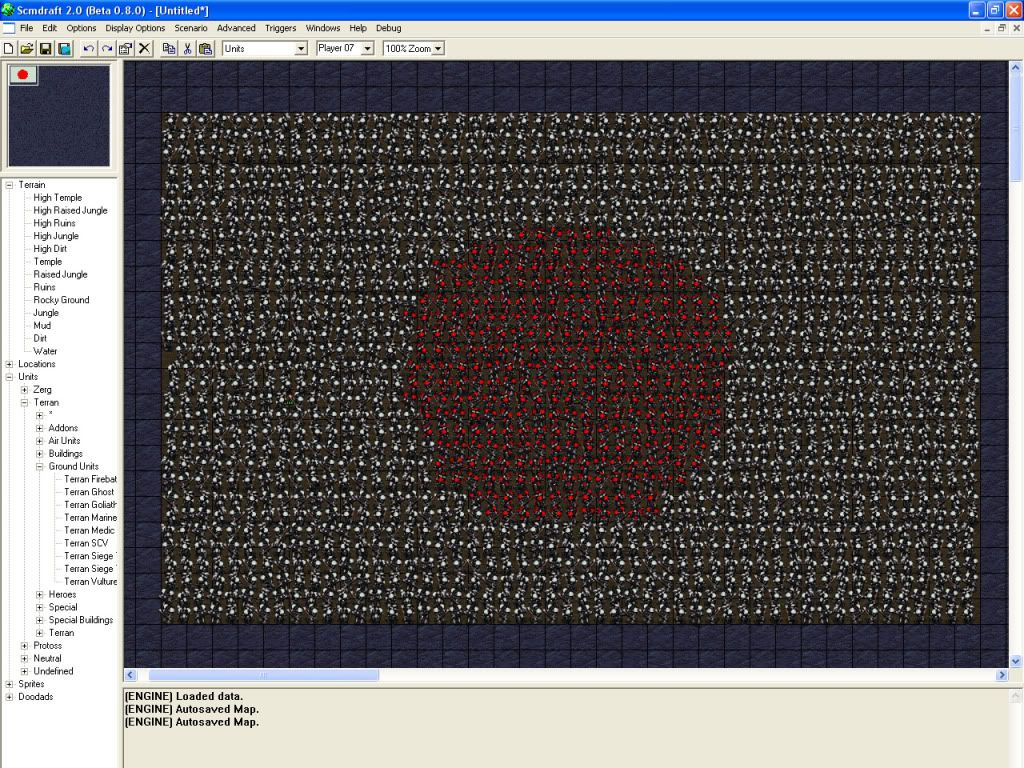
Task: Open the Debug menu
Action: (x=389, y=28)
